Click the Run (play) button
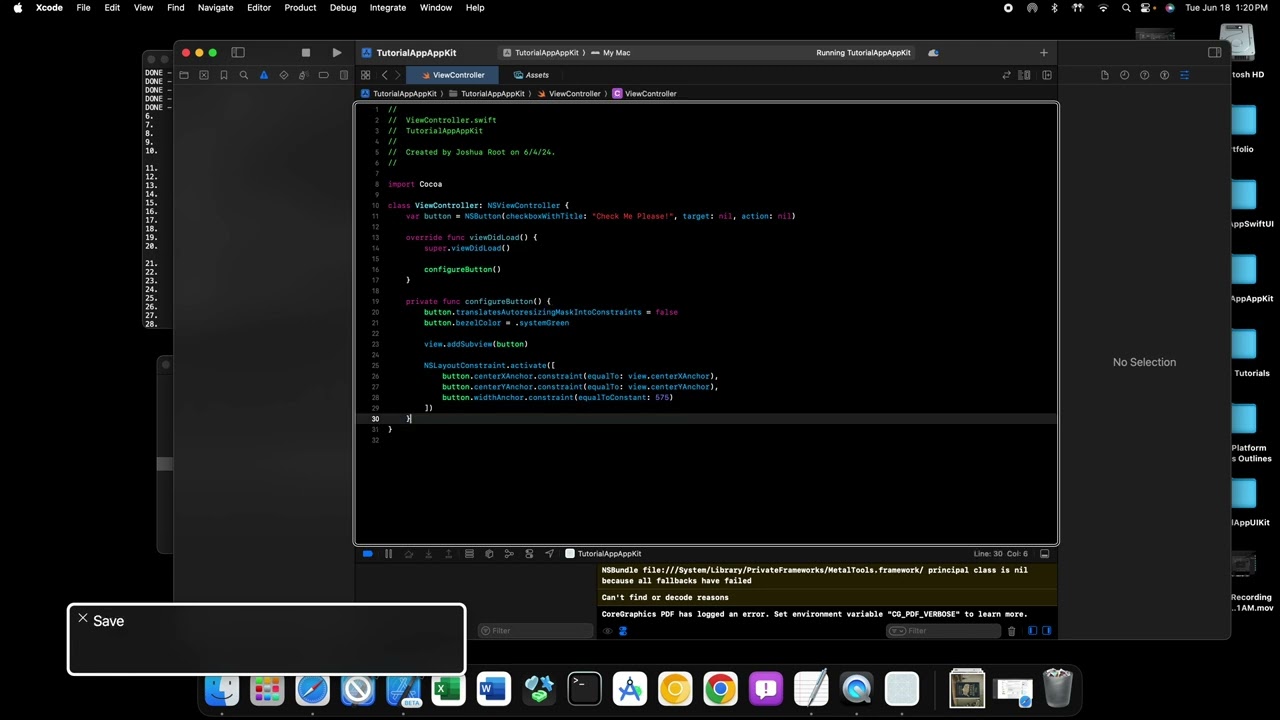This screenshot has width=1280, height=720. tap(337, 53)
